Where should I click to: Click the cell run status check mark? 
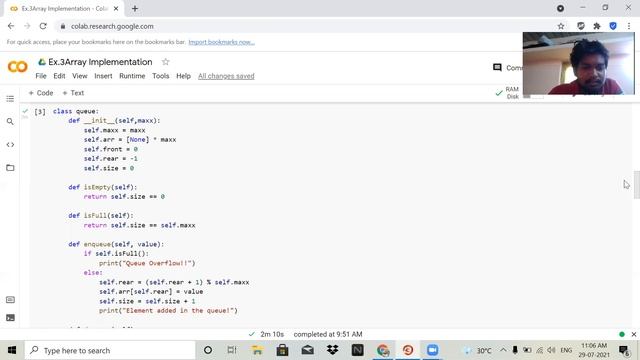coord(25,111)
